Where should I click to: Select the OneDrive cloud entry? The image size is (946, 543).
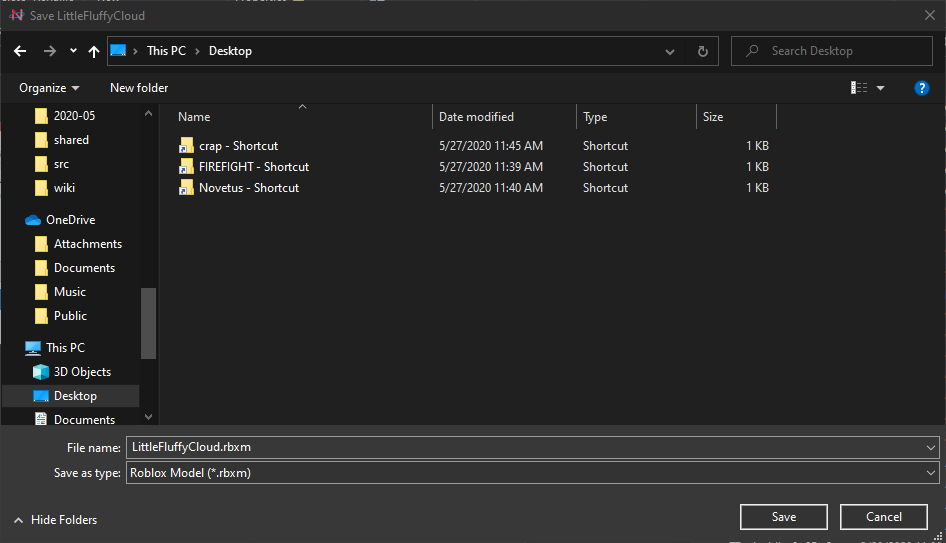pyautogui.click(x=70, y=220)
